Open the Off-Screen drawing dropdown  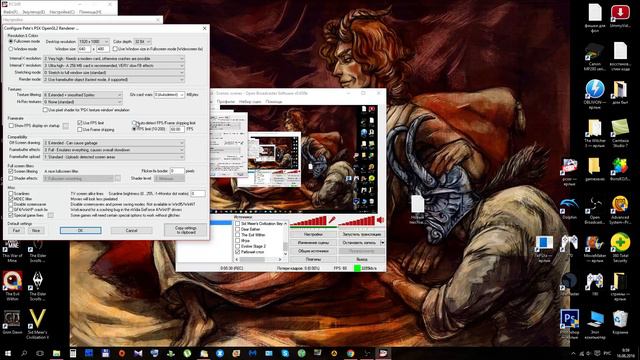coord(114,143)
